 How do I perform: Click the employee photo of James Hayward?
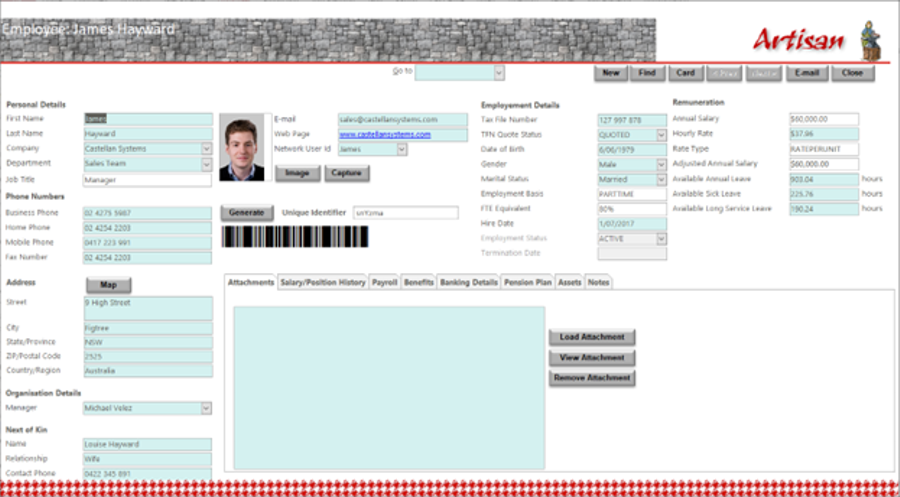click(242, 147)
